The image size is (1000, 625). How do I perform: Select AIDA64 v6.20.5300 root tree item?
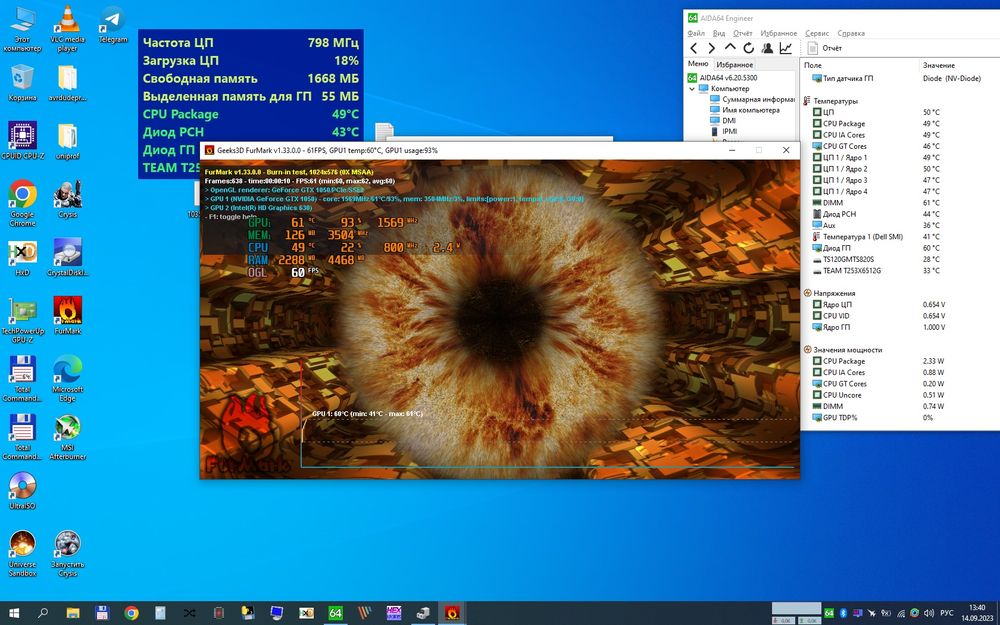(723, 77)
